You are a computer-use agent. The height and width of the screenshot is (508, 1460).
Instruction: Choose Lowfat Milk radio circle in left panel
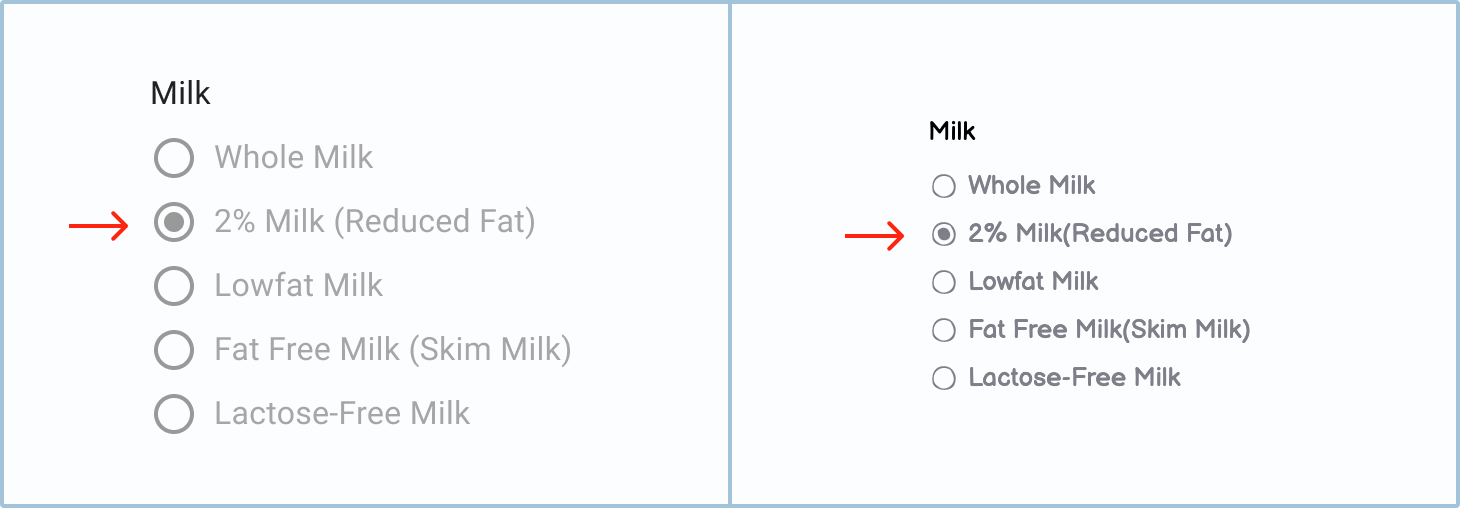click(174, 286)
